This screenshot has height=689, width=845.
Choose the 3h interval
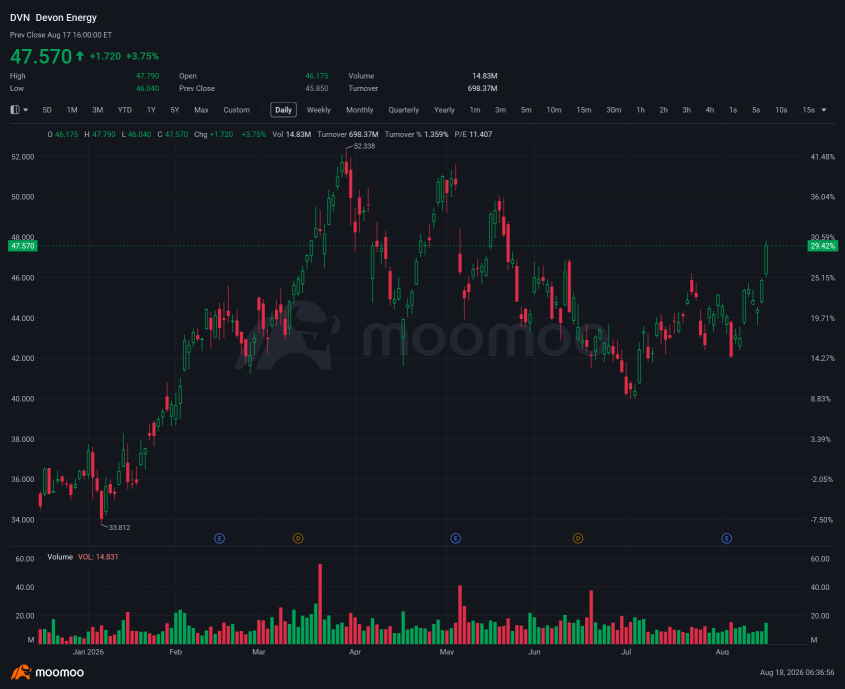click(x=687, y=110)
